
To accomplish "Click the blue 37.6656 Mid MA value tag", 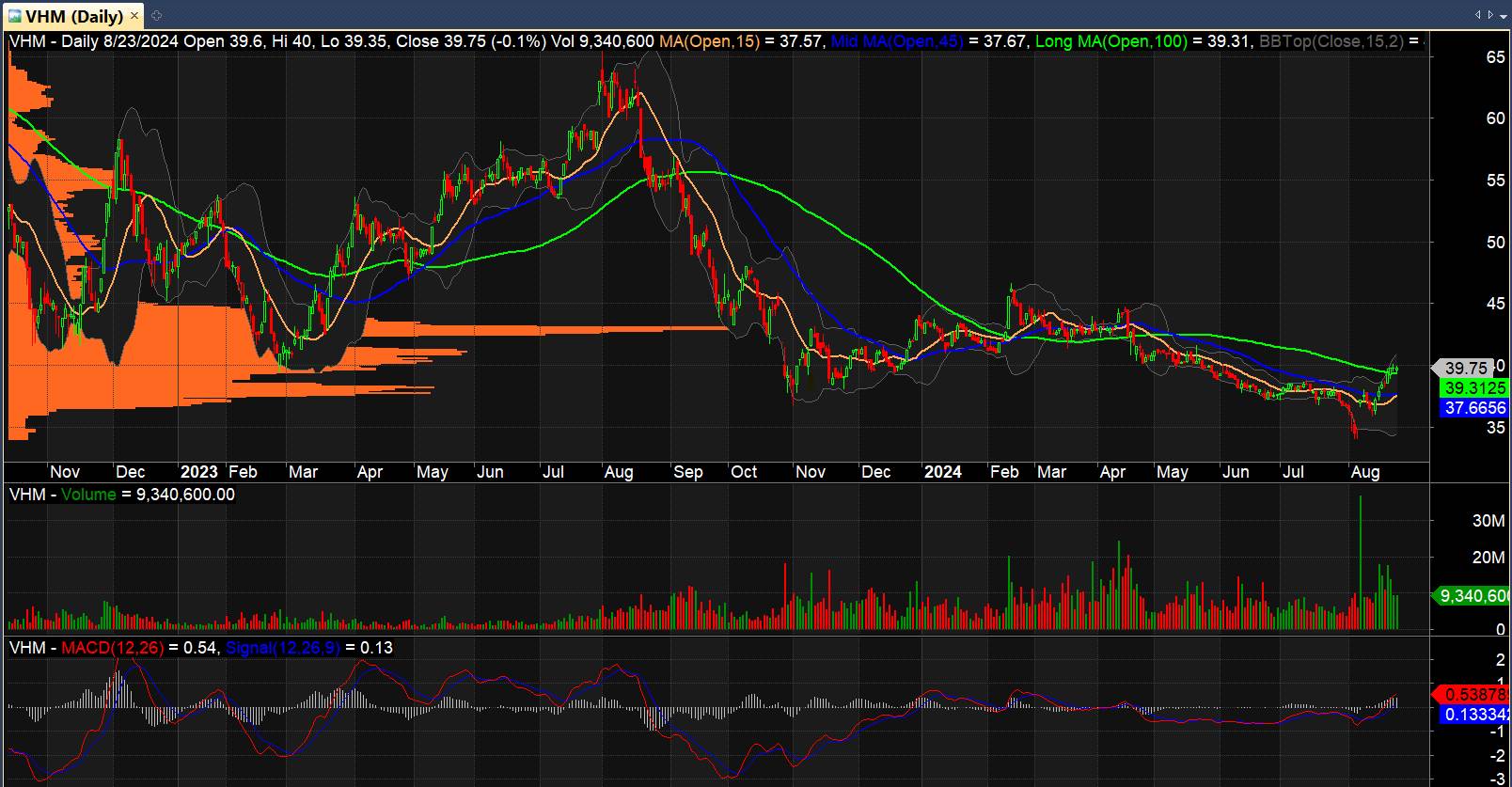I will click(x=1473, y=408).
